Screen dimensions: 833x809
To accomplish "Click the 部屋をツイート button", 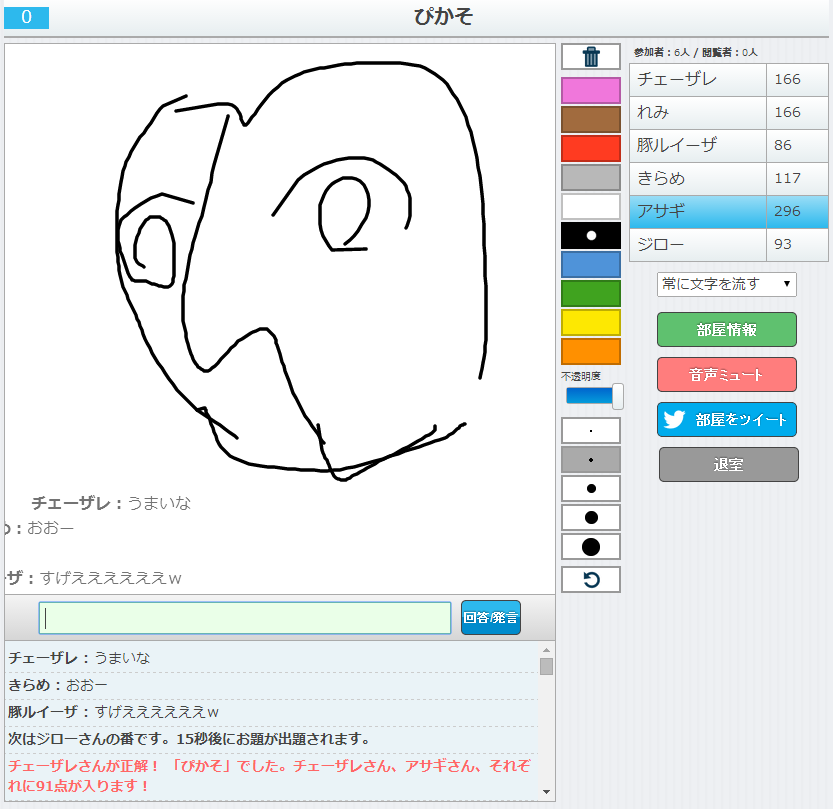I will pos(727,420).
